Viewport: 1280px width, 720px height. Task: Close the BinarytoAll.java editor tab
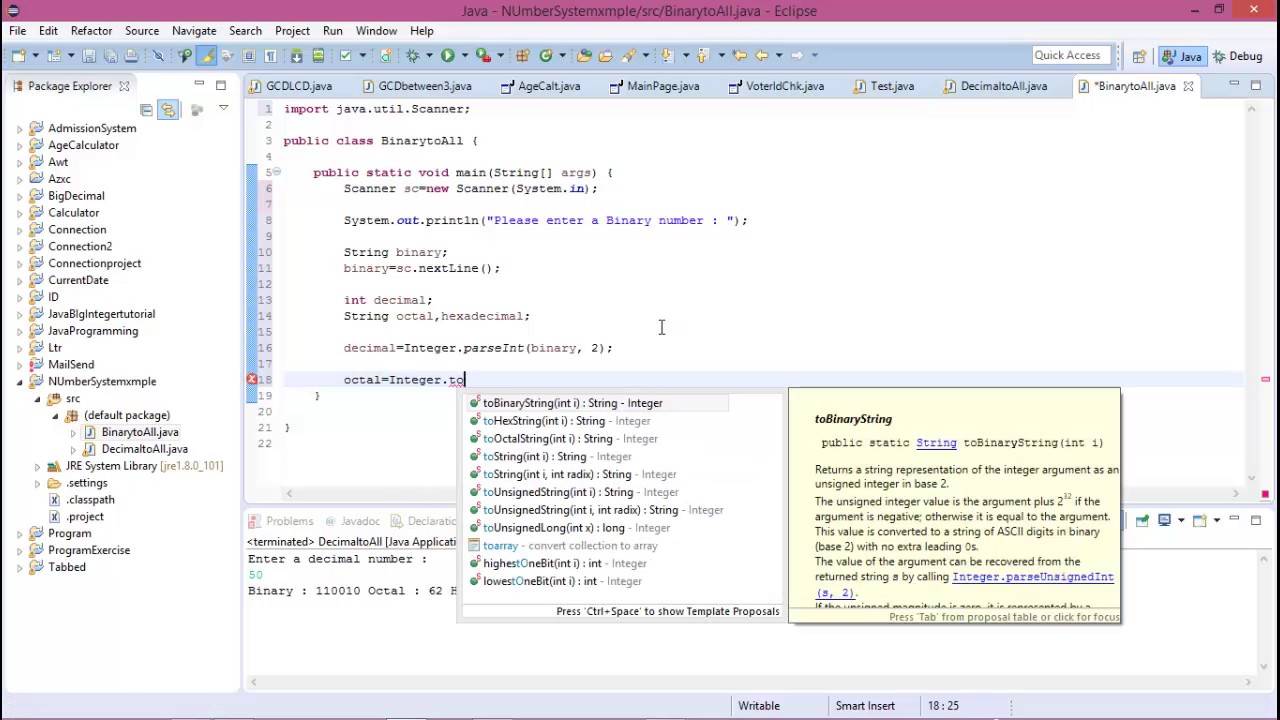(1188, 86)
